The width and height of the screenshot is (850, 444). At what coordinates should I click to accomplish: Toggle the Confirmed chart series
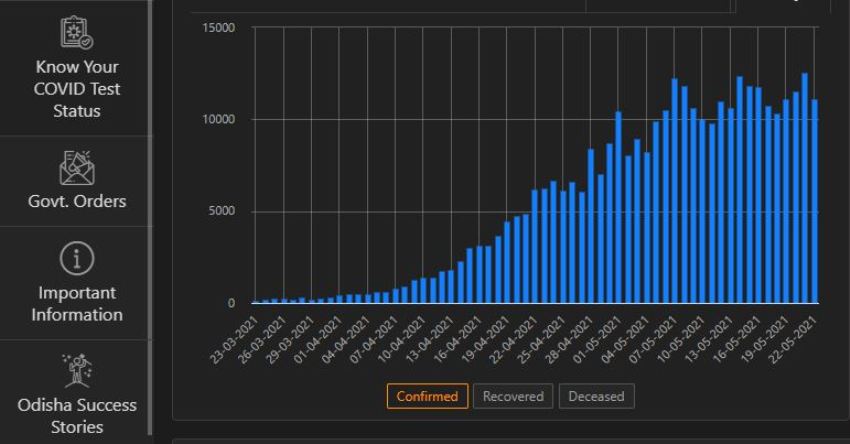click(427, 396)
